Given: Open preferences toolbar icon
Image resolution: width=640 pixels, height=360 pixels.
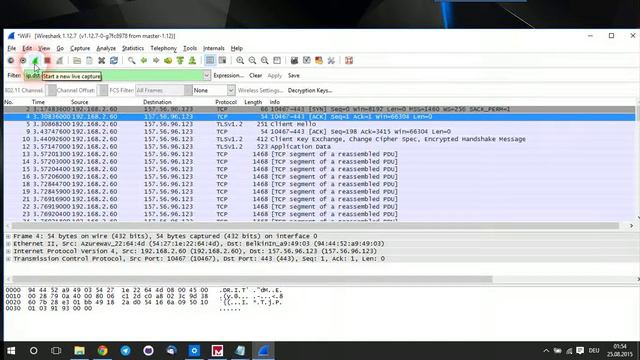Looking at the screenshot, I should [x=331, y=61].
